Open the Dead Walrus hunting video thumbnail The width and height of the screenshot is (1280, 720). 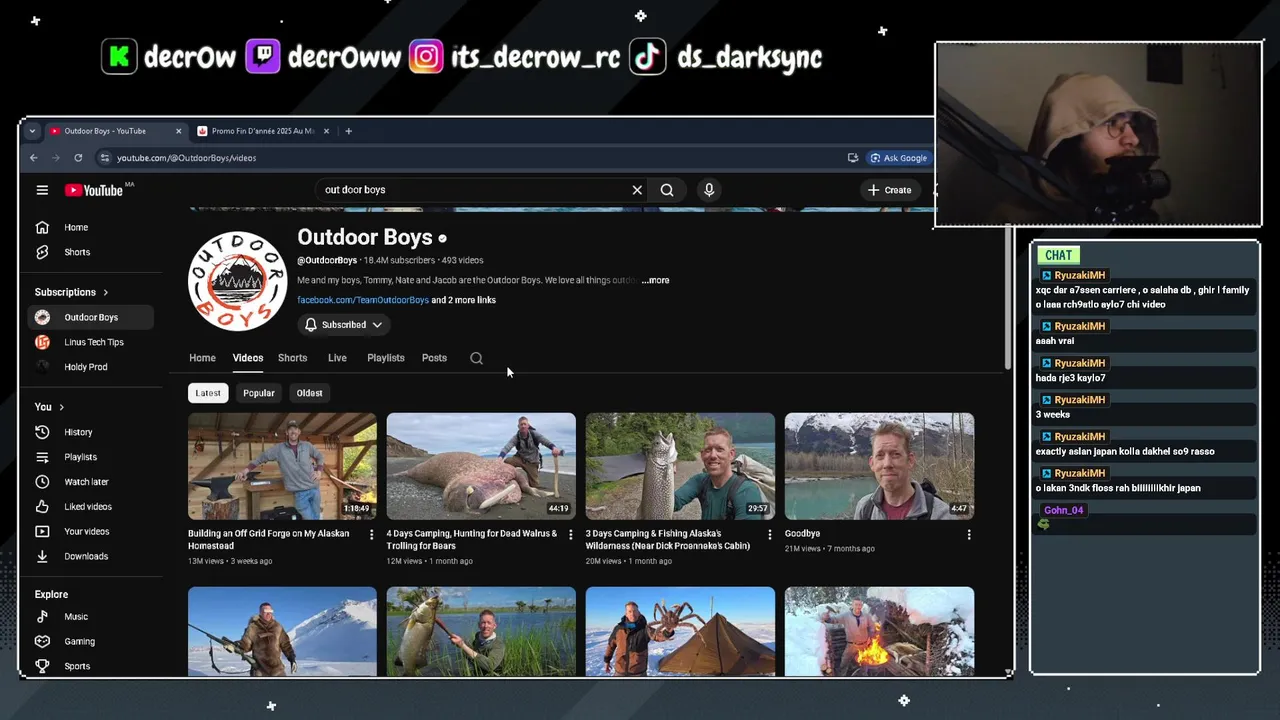tap(481, 466)
